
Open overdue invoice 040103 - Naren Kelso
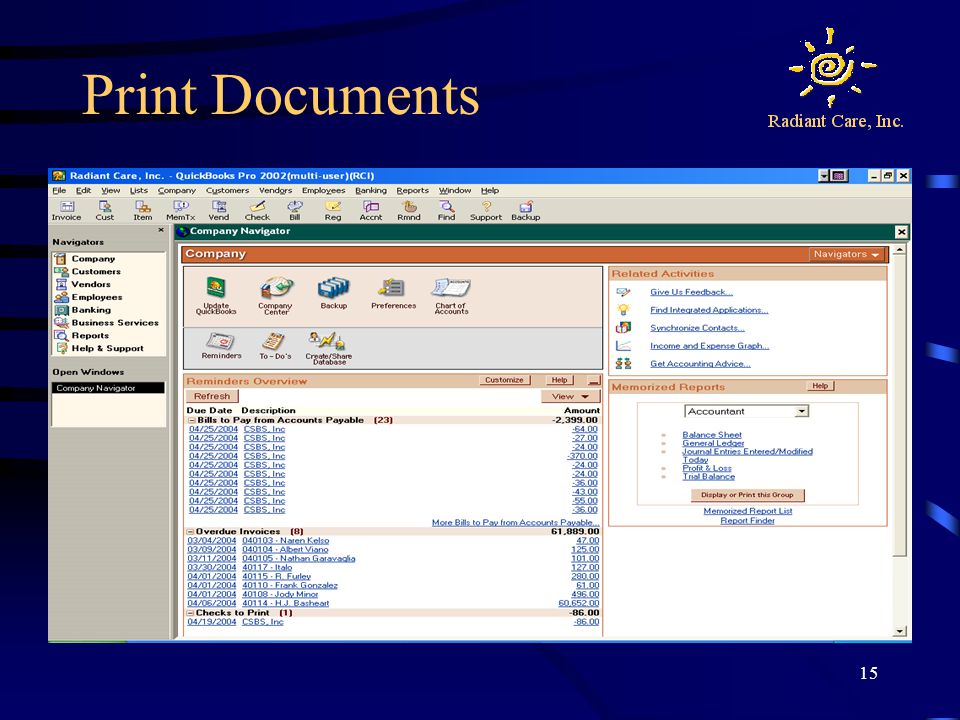click(x=285, y=541)
